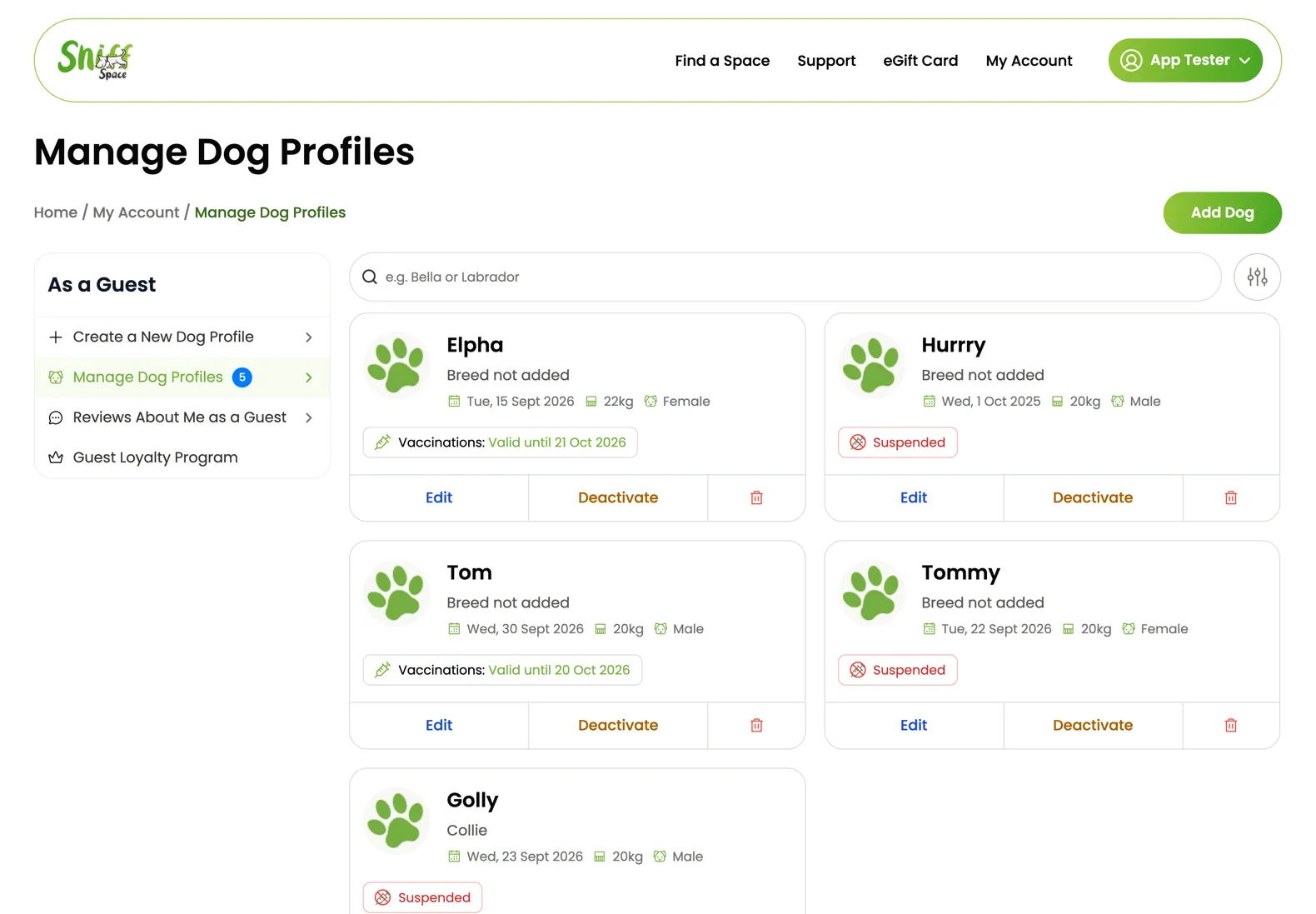Deactivate Hurrry's dog profile
This screenshot has height=914, width=1316.
pyautogui.click(x=1093, y=497)
